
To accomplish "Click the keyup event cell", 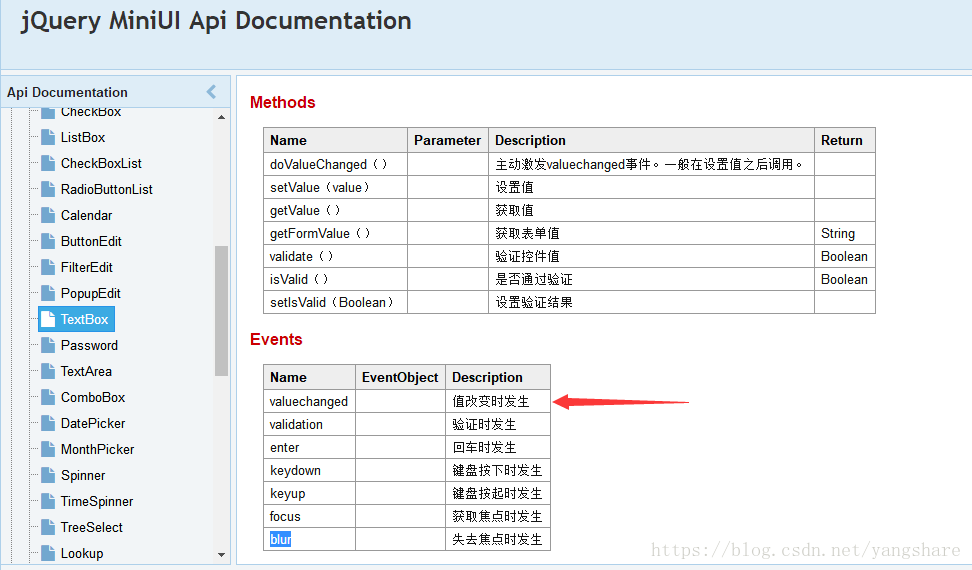I will tap(309, 493).
